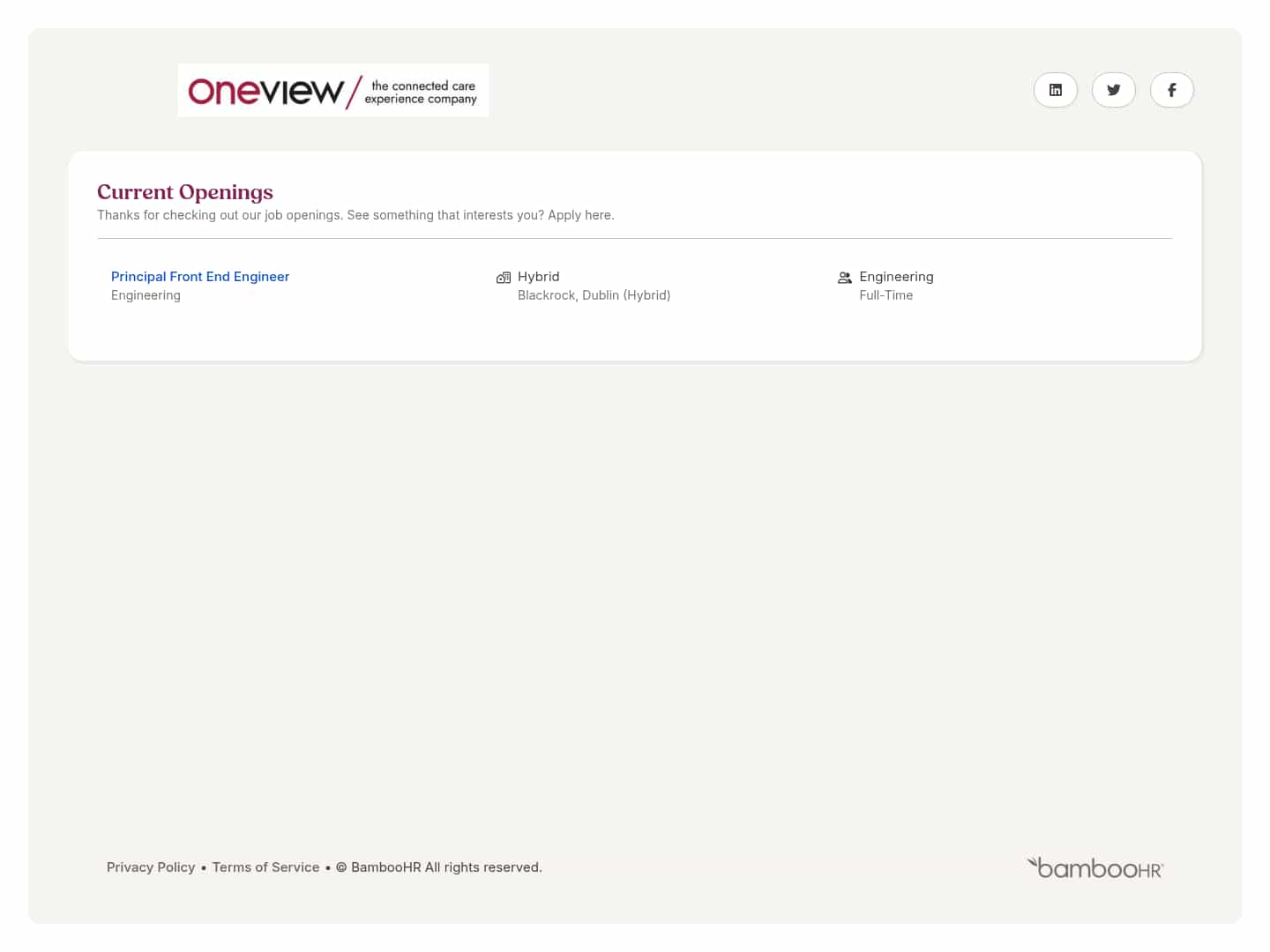The height and width of the screenshot is (952, 1270).
Task: Click the Twitter bird icon
Action: [x=1114, y=90]
